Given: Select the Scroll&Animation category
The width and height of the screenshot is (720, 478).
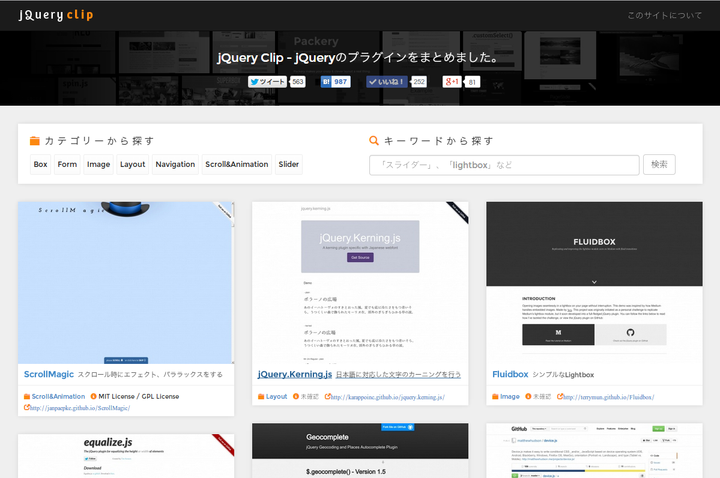Looking at the screenshot, I should [236, 164].
